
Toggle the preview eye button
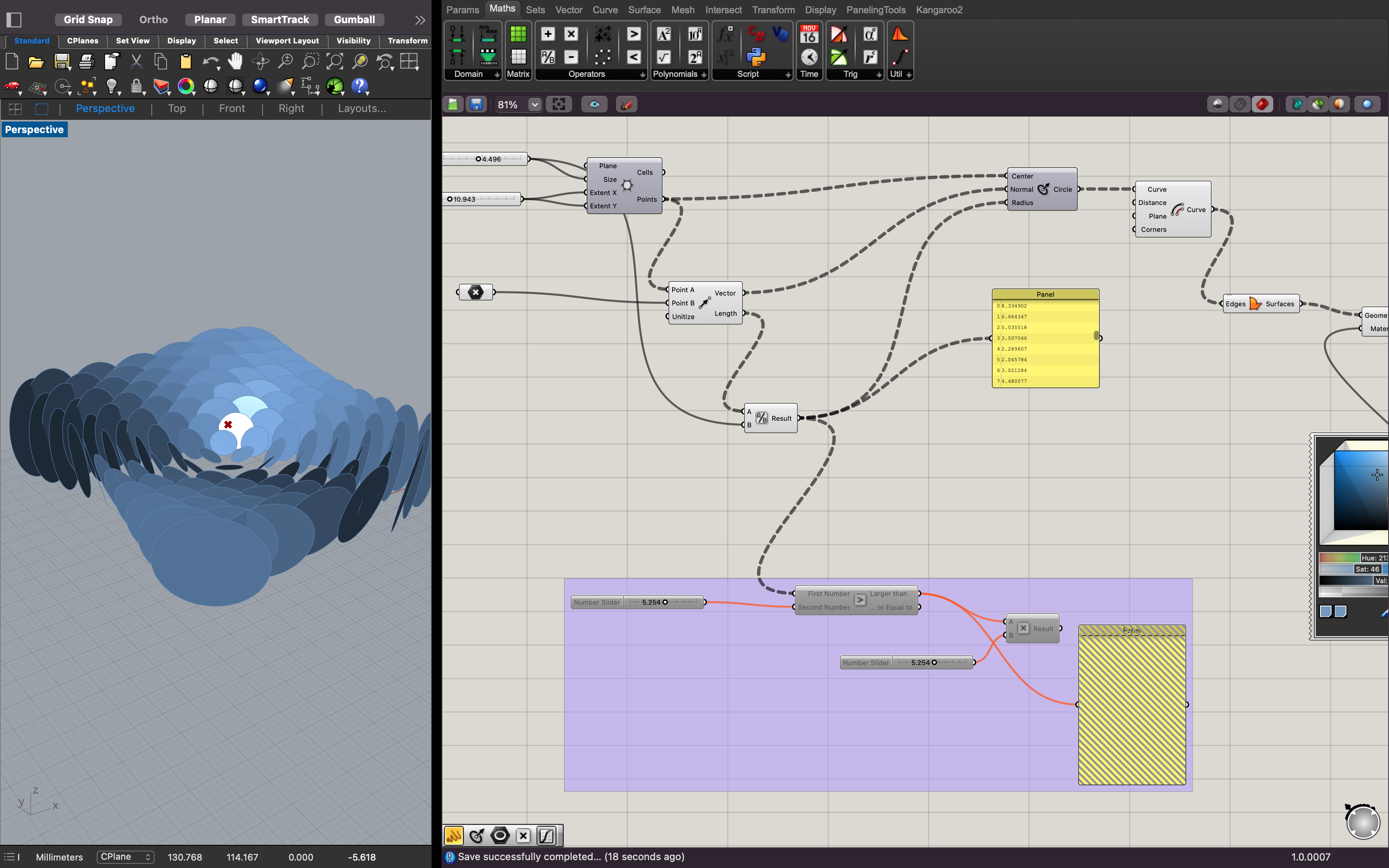coord(594,105)
